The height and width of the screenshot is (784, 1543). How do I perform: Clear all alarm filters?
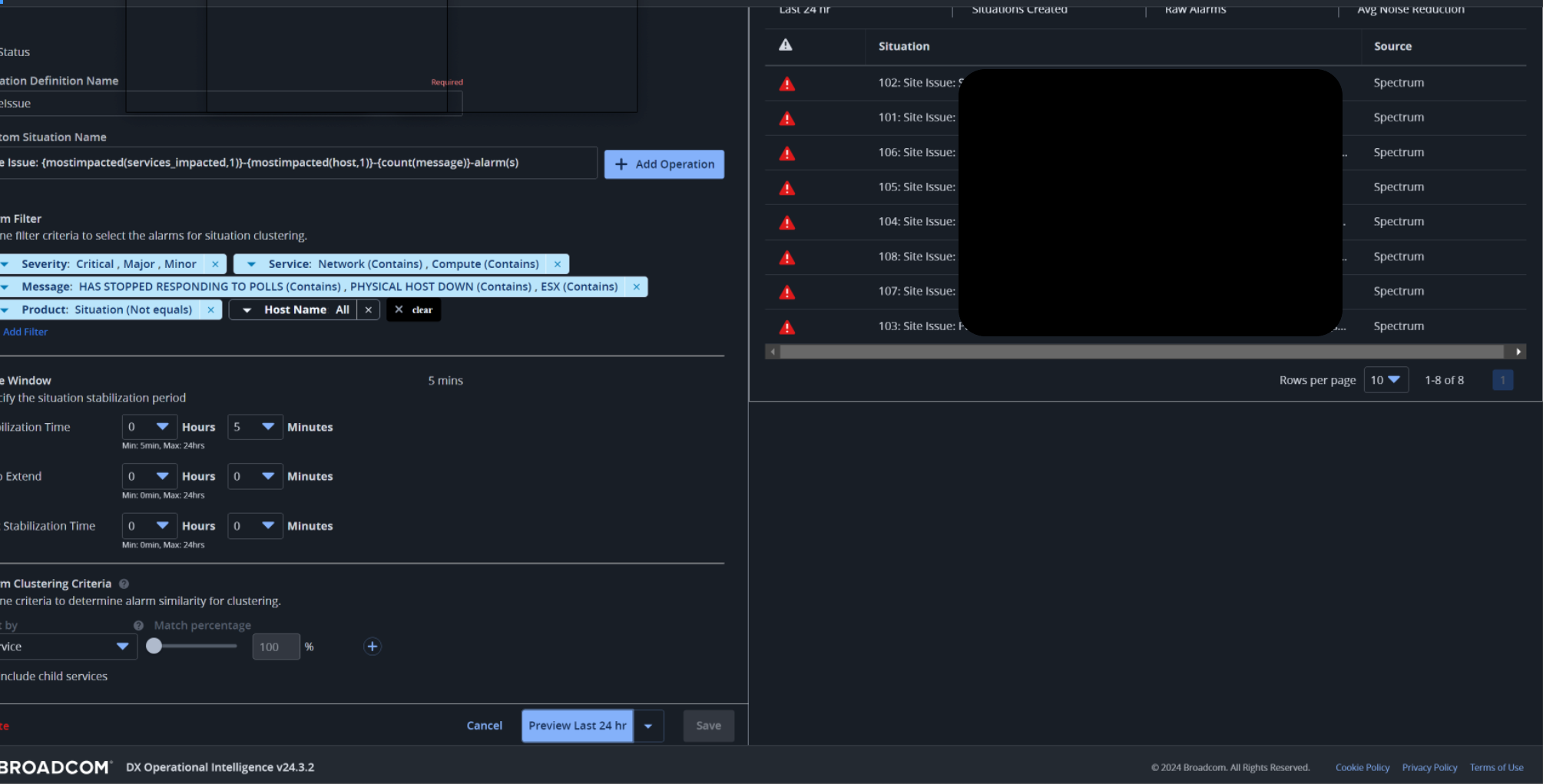coord(413,310)
